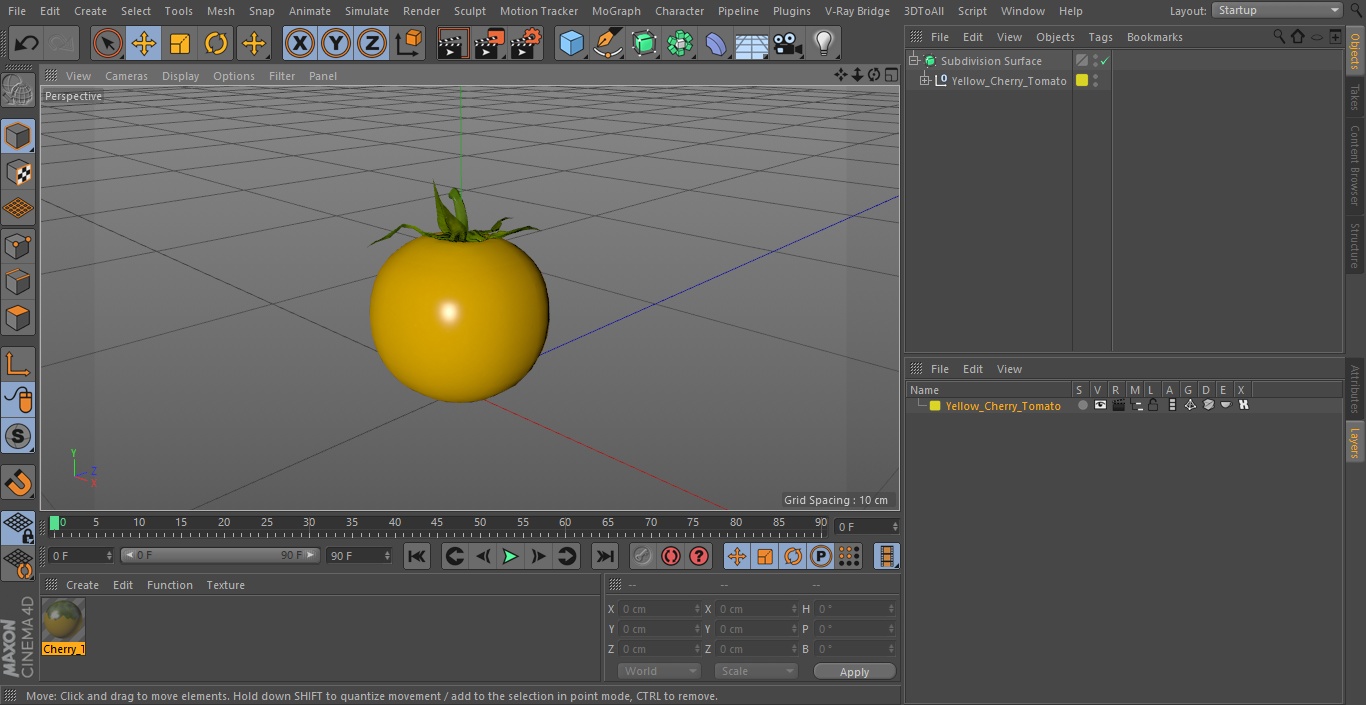Enable the Axis mode tool
1366x705 pixels.
(x=18, y=364)
